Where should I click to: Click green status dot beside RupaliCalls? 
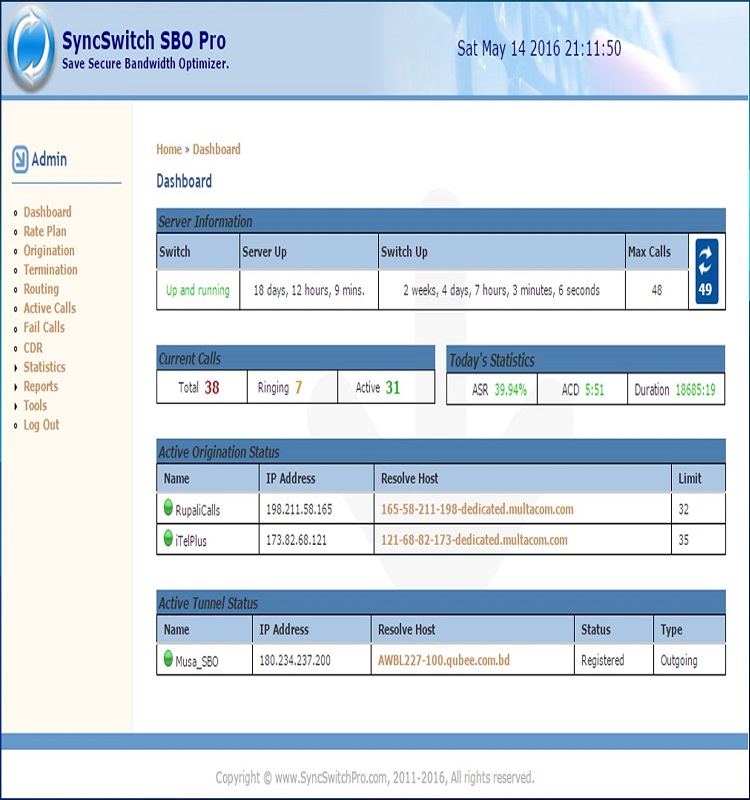(168, 508)
